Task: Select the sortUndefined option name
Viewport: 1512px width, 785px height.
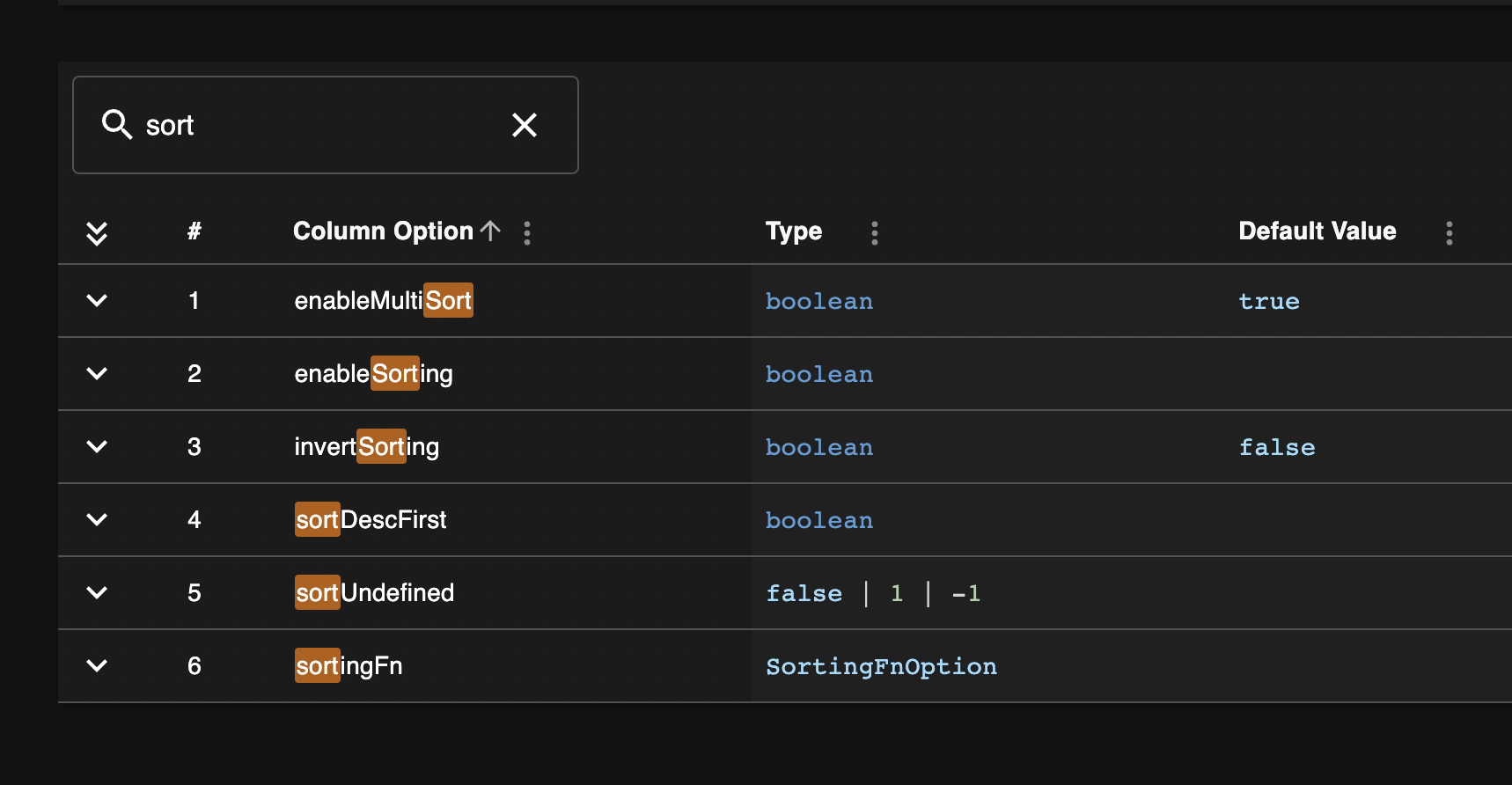Action: (374, 592)
